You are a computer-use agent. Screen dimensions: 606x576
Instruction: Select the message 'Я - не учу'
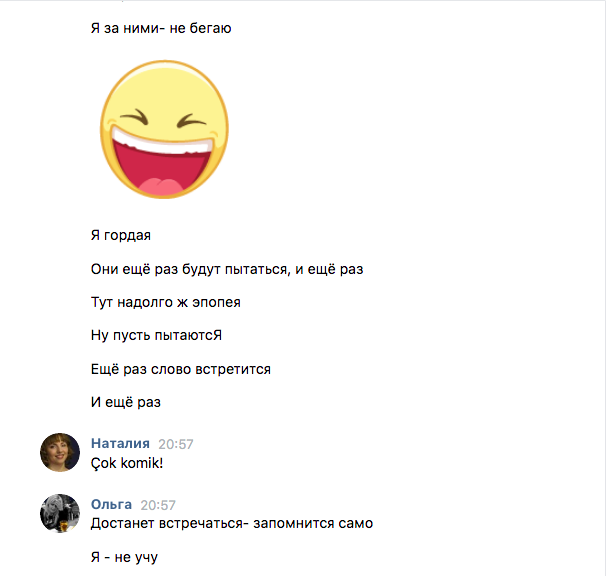124,557
